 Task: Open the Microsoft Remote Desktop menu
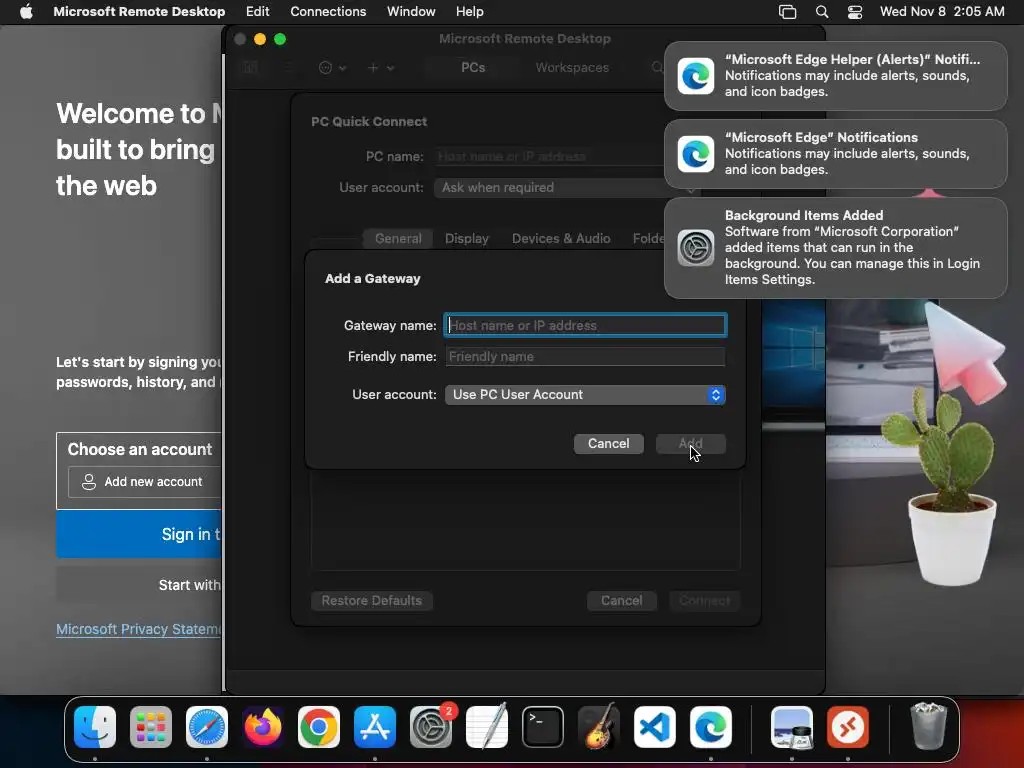(x=139, y=12)
